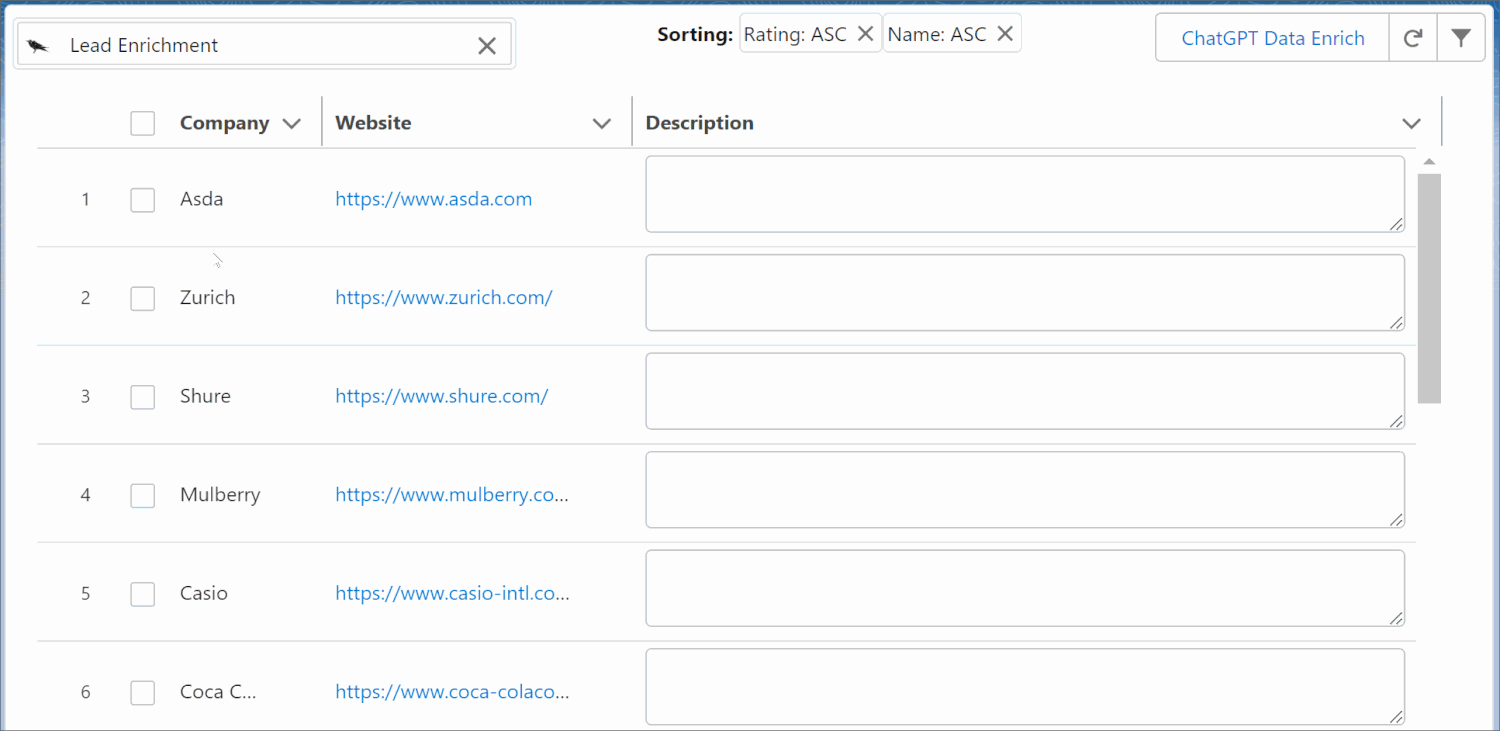Remove the Name: ASC sort chip
The height and width of the screenshot is (731, 1500).
pyautogui.click(x=1005, y=34)
